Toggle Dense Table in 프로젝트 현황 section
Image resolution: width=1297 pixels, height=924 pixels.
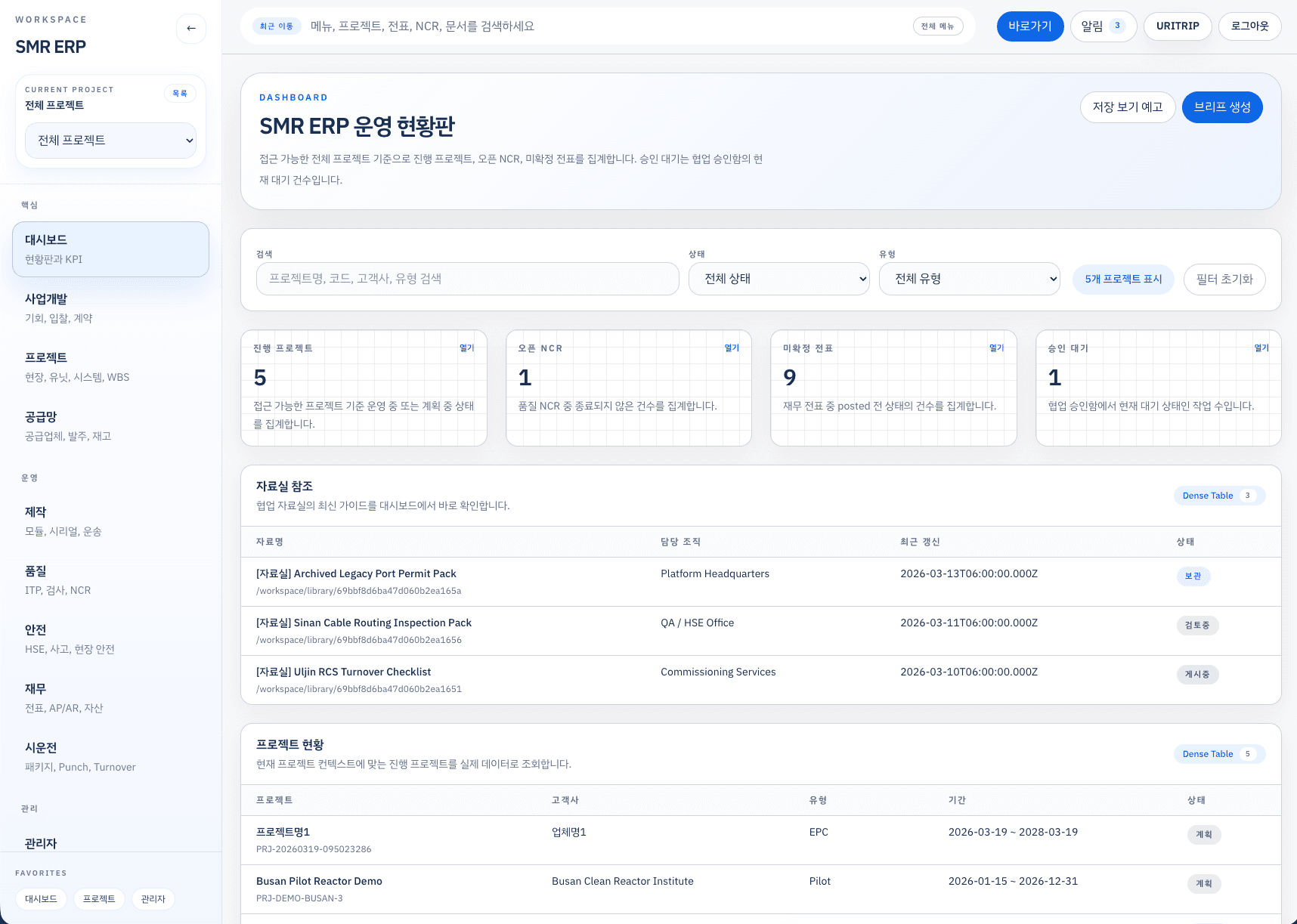coord(1218,754)
